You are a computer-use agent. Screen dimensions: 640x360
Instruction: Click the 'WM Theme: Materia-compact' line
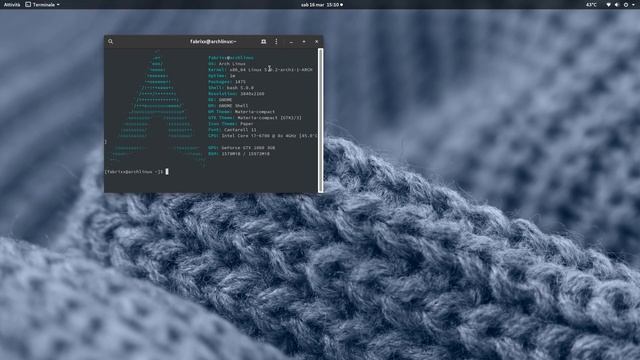[x=242, y=112]
